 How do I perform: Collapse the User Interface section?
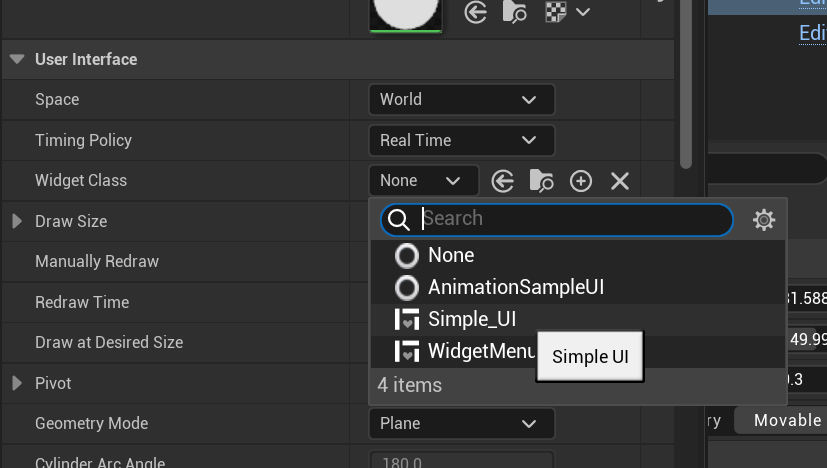point(16,59)
